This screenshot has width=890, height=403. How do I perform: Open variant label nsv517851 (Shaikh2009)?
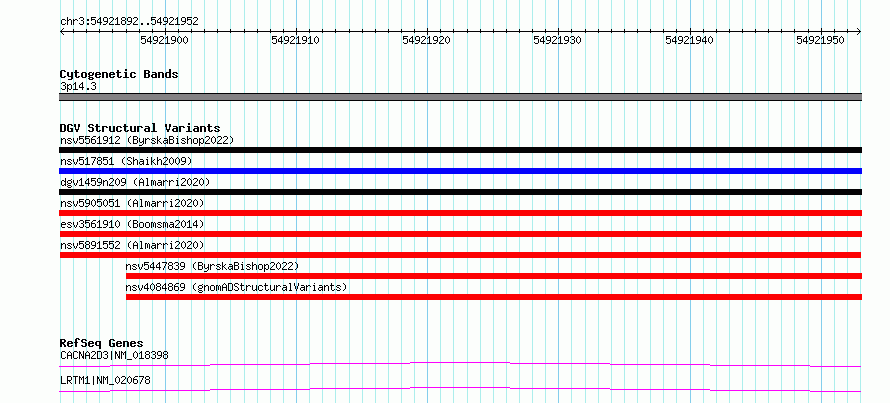pos(126,161)
